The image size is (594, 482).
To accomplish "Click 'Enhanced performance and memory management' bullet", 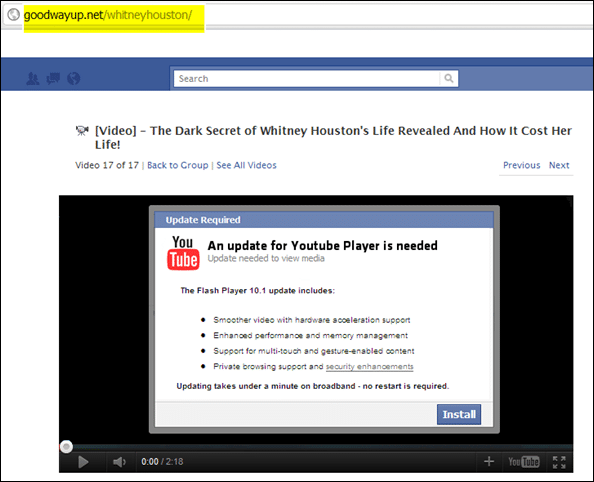I will pyautogui.click(x=311, y=335).
